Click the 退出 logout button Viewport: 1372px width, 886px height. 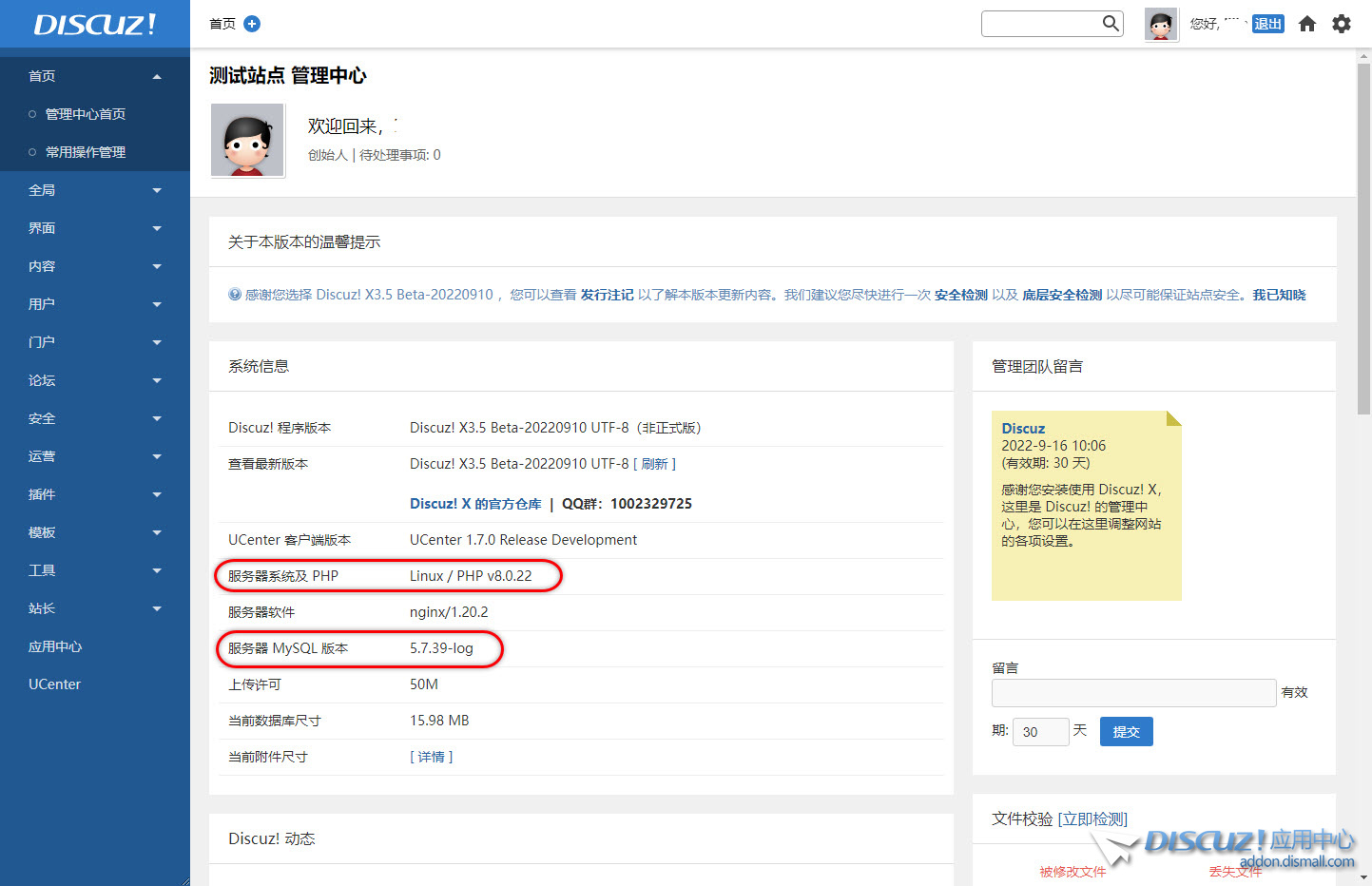pos(1268,24)
